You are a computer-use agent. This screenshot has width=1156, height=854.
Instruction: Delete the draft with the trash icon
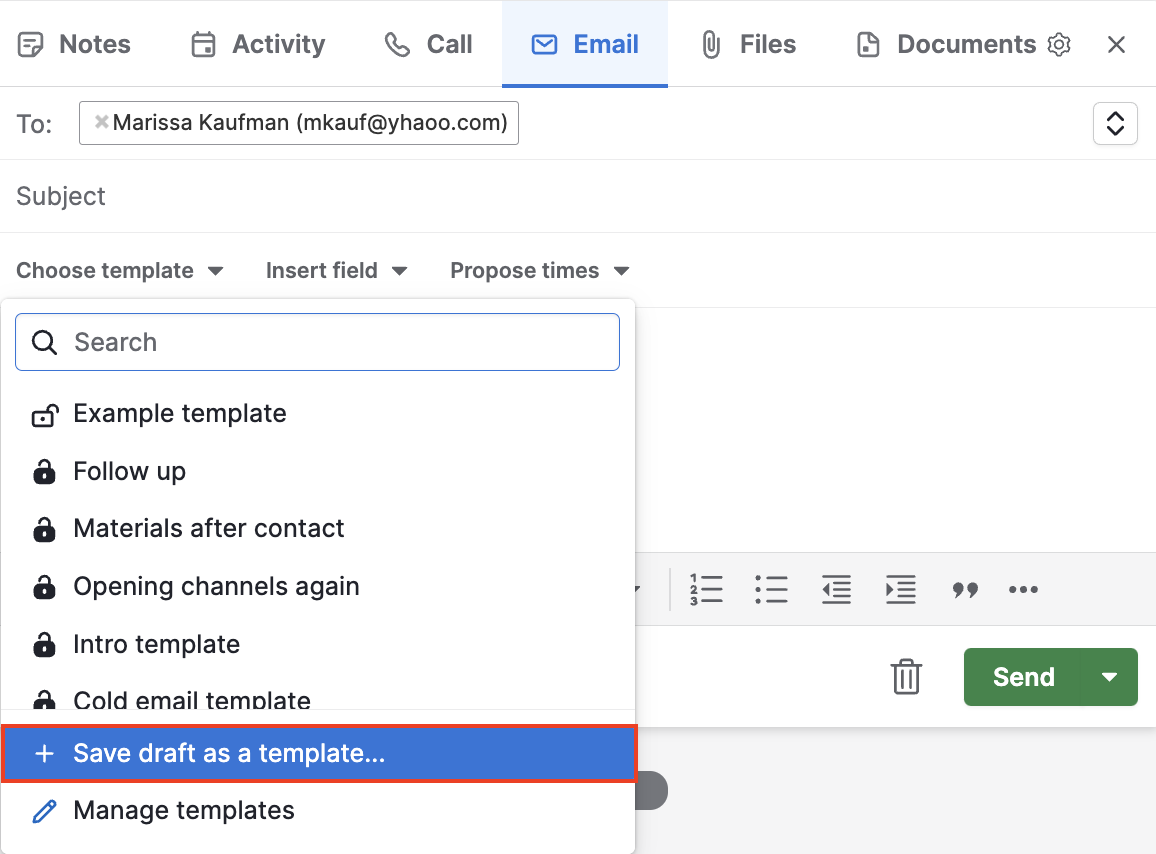click(x=906, y=677)
